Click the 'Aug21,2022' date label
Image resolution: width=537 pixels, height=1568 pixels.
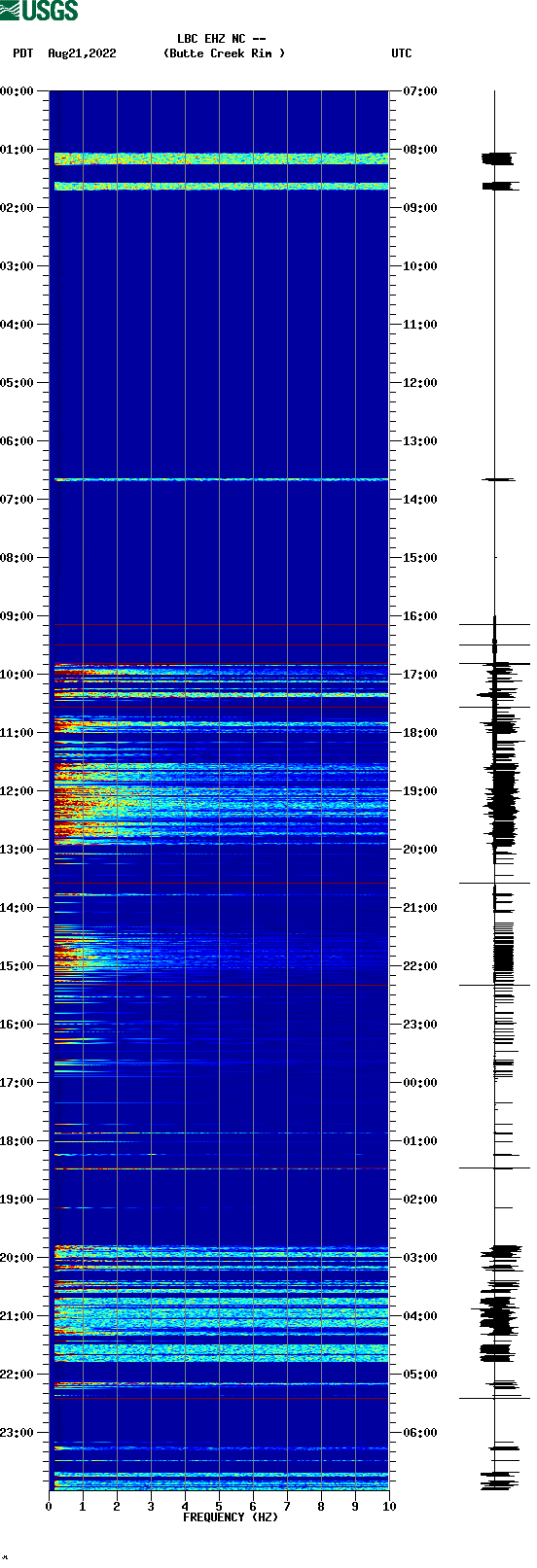point(82,53)
